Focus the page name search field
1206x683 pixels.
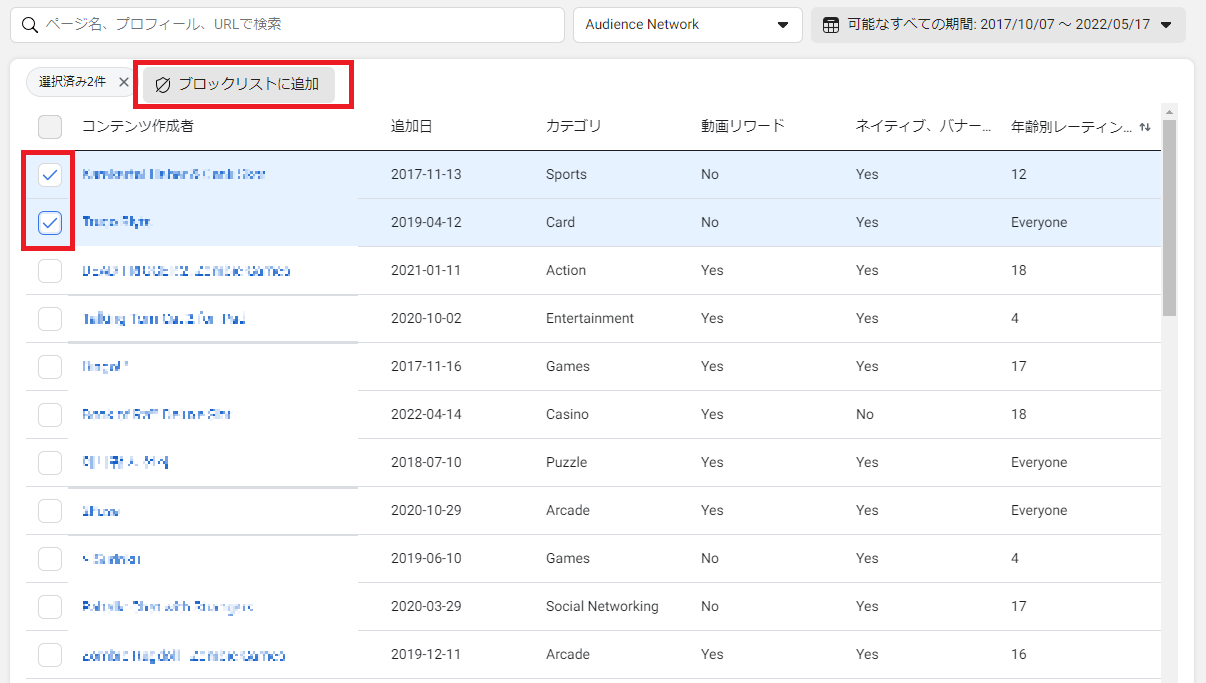coord(300,25)
